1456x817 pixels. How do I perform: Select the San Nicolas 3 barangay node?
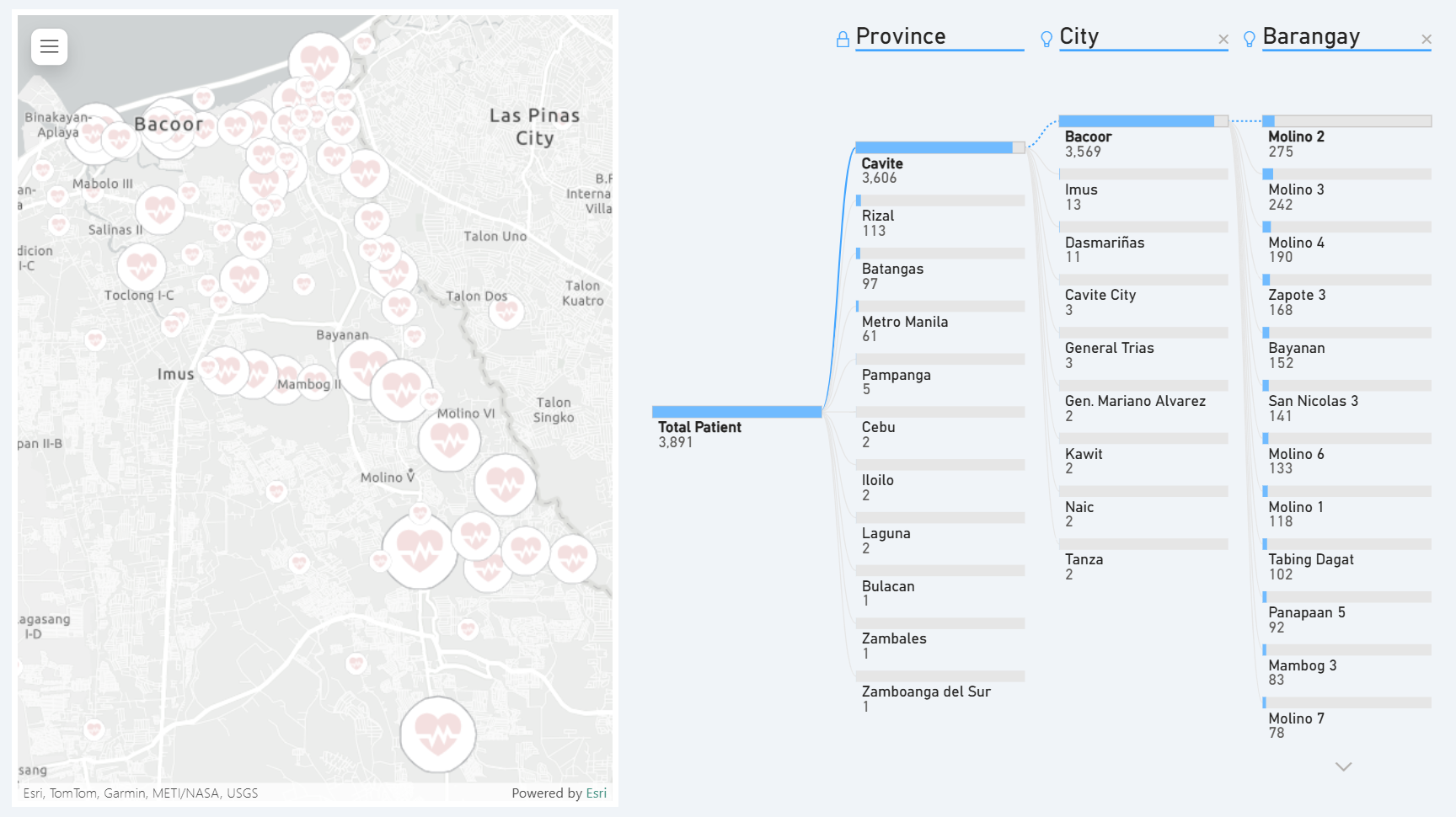(1346, 402)
